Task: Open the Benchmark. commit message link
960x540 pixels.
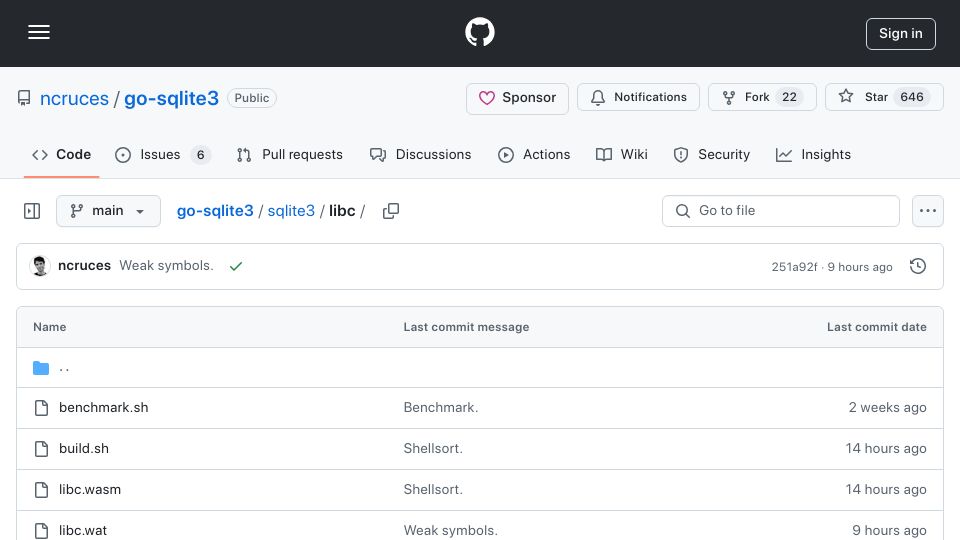Action: [441, 408]
